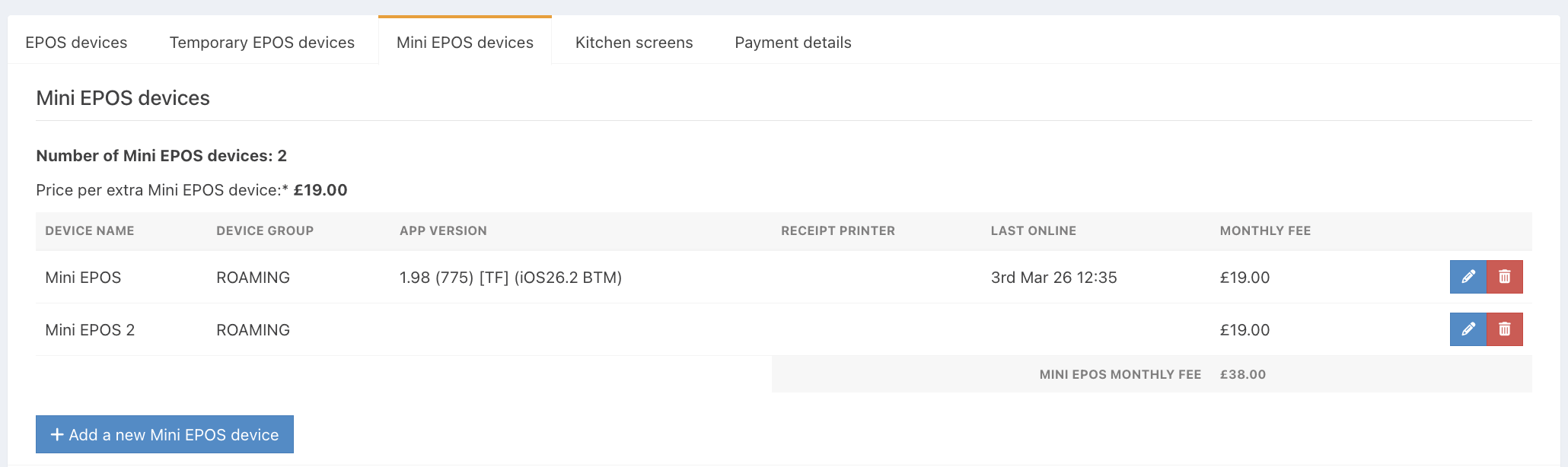Image resolution: width=1568 pixels, height=467 pixels.
Task: Delete the Mini EPOS device via trash icon
Action: point(1505,277)
